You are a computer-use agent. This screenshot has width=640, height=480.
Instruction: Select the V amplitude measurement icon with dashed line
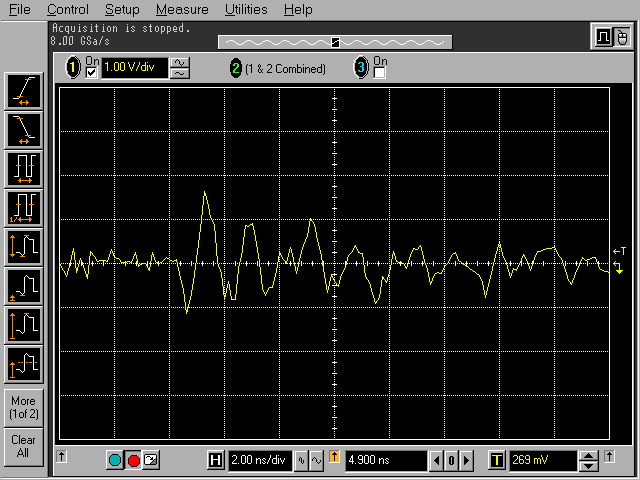pyautogui.click(x=24, y=364)
